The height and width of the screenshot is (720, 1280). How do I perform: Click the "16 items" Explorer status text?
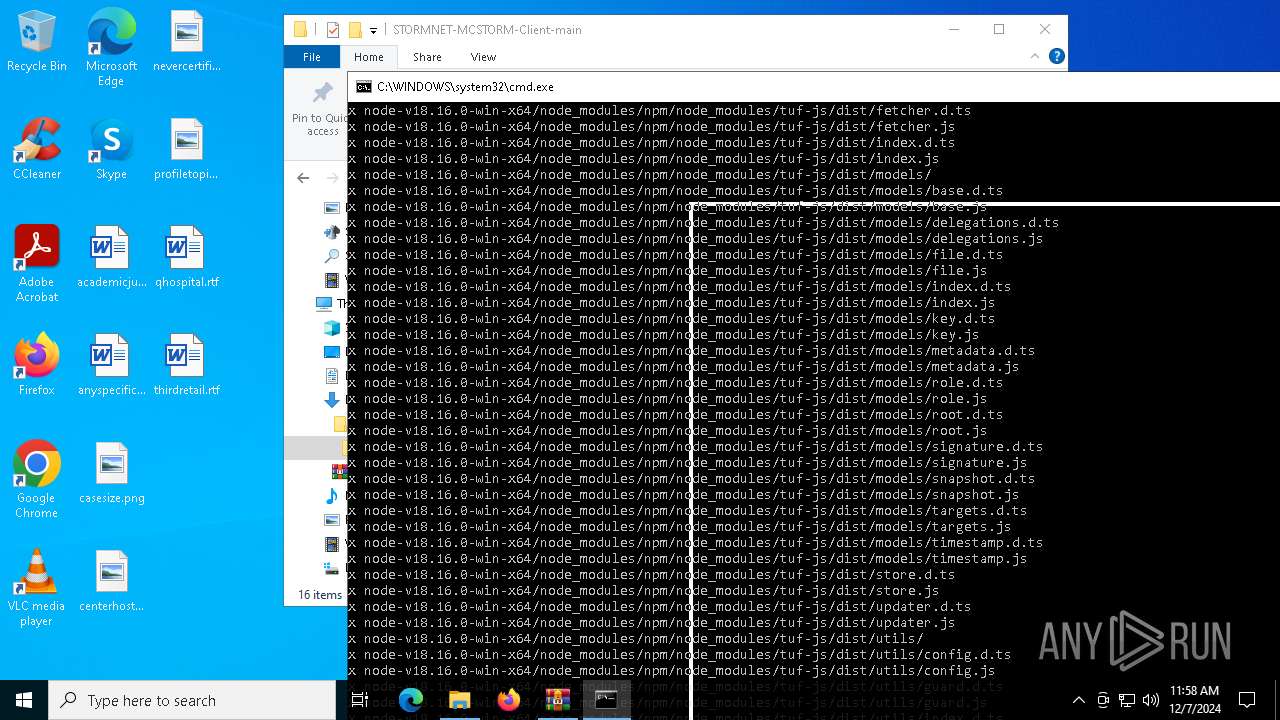point(320,594)
